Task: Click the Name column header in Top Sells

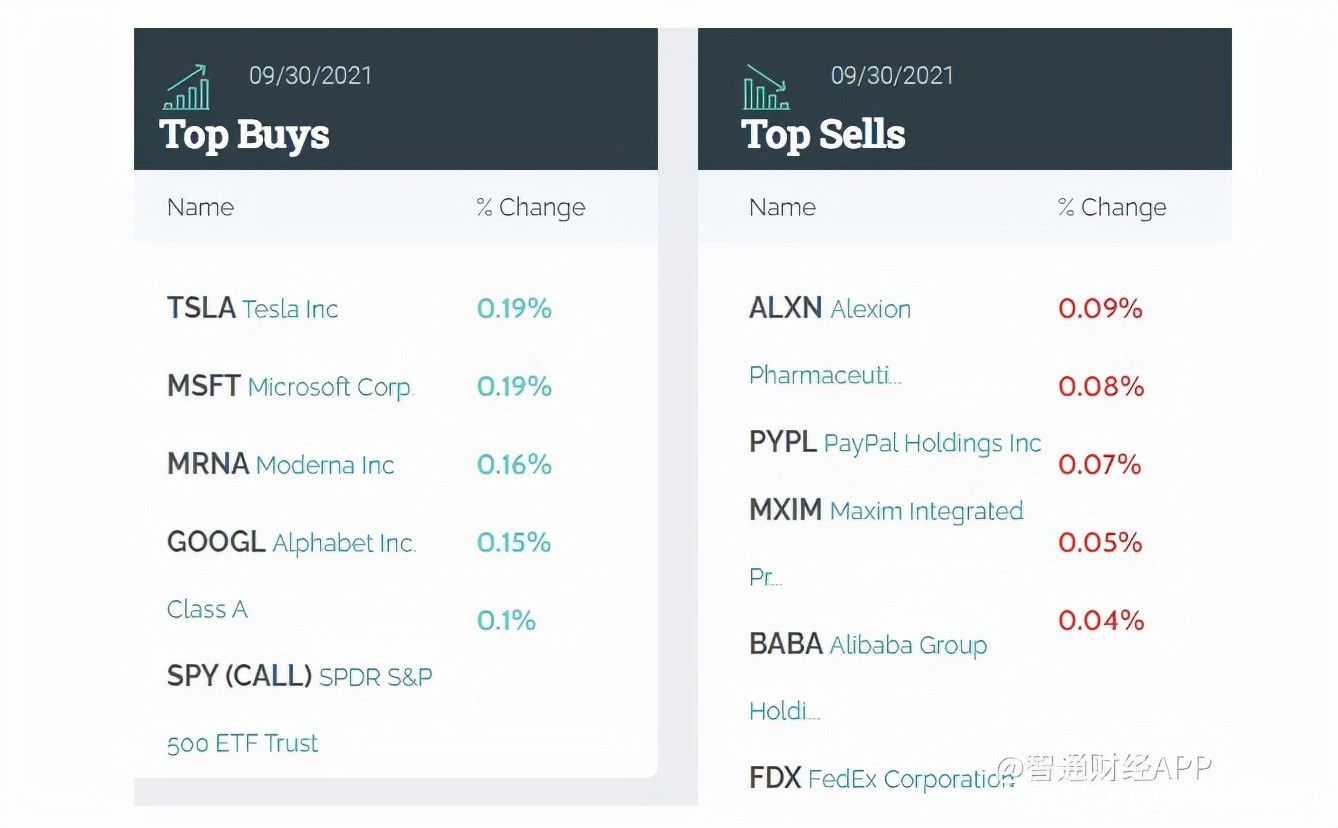Action: pyautogui.click(x=782, y=207)
